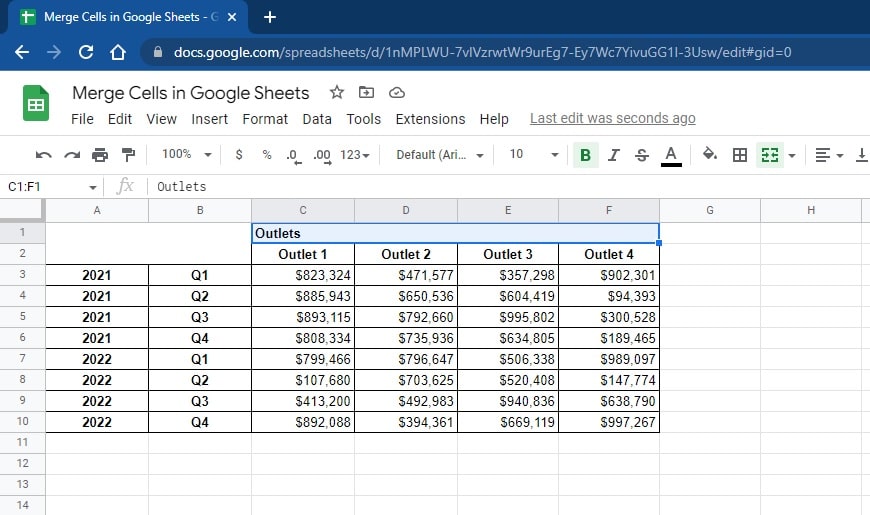
Task: Reload the browser page
Action: coord(86,52)
